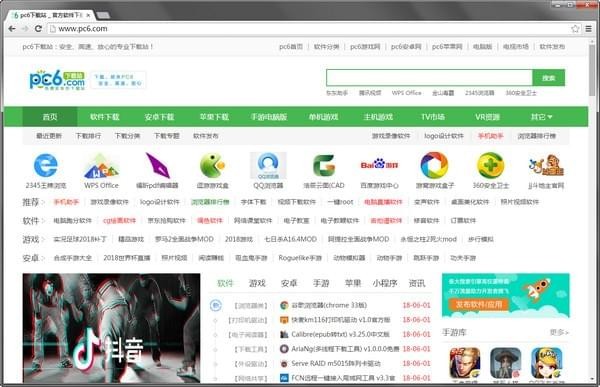This screenshot has height=387, width=600.
Task: Click the browser Back arrow
Action: pyautogui.click(x=12, y=29)
